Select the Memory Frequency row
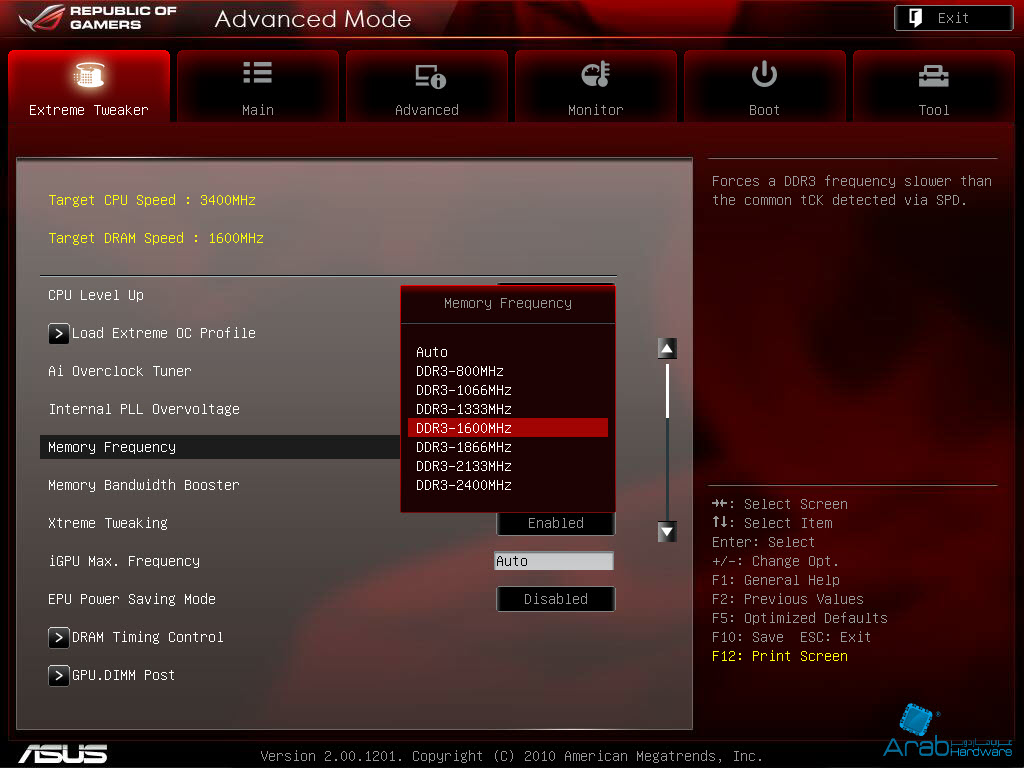The image size is (1024, 768). [219, 447]
